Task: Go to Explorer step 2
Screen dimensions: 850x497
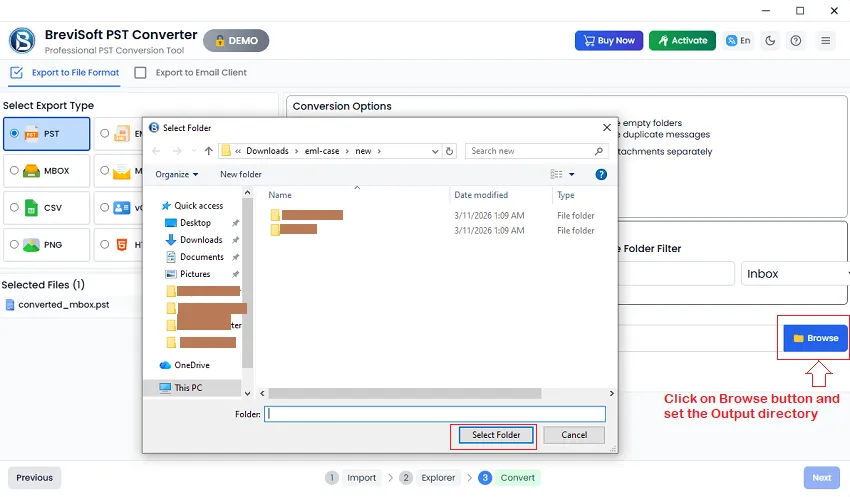Action: pos(428,477)
